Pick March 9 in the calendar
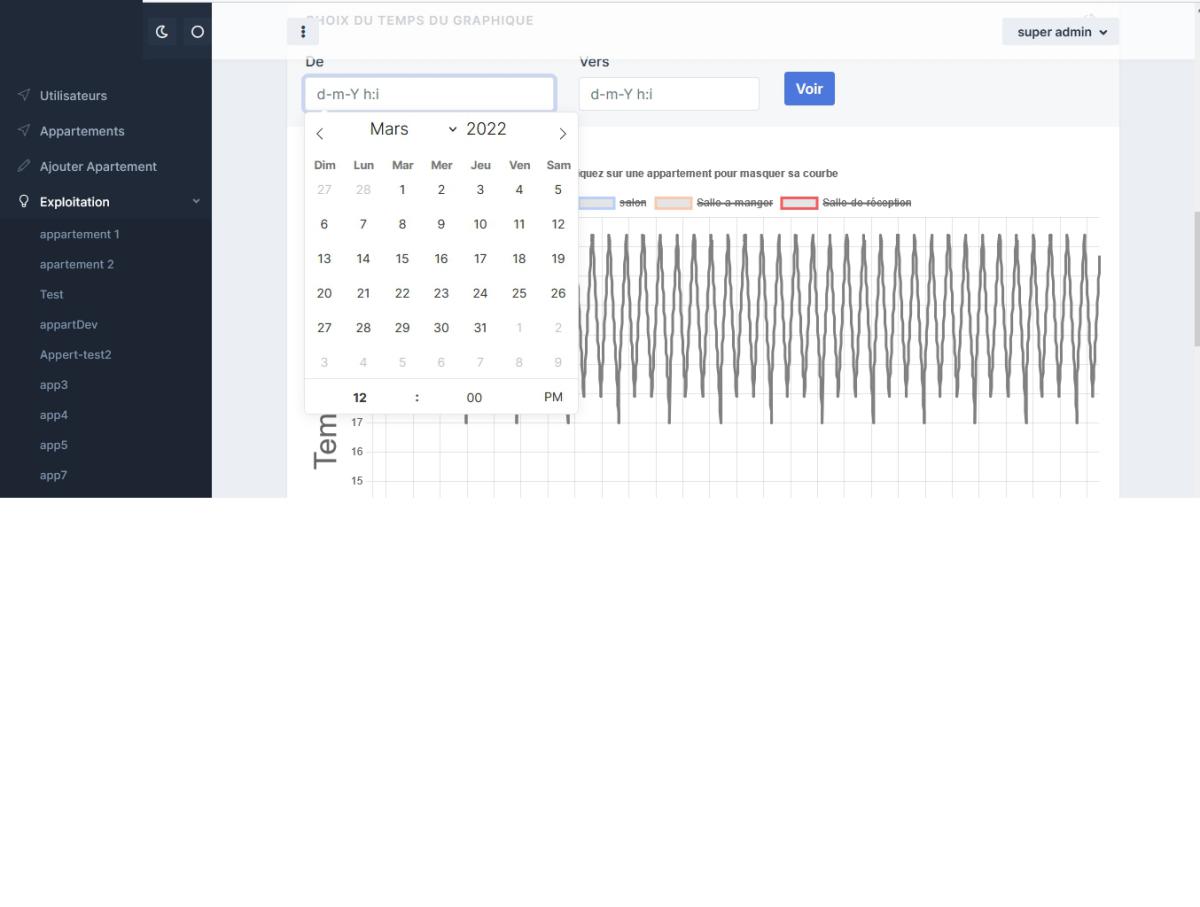Viewport: 1200px width, 907px height. click(x=441, y=224)
